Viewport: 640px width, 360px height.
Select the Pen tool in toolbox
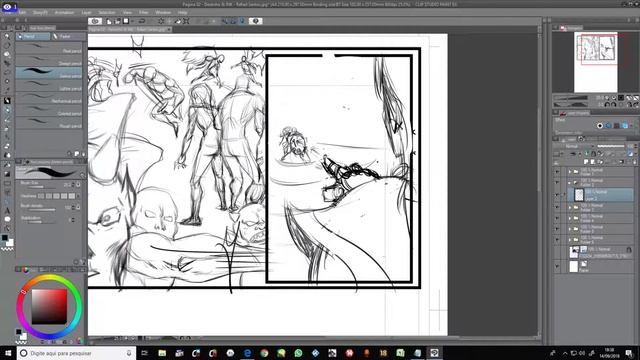7,101
